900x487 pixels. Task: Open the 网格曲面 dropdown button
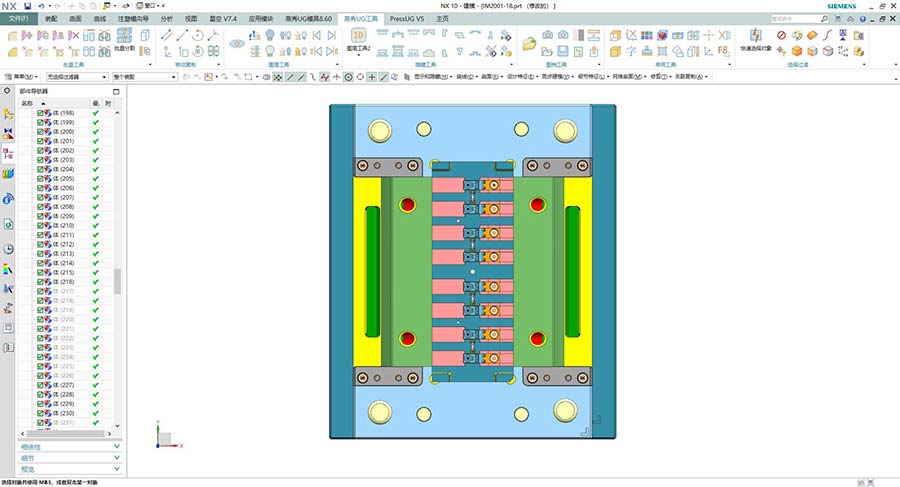tap(629, 77)
